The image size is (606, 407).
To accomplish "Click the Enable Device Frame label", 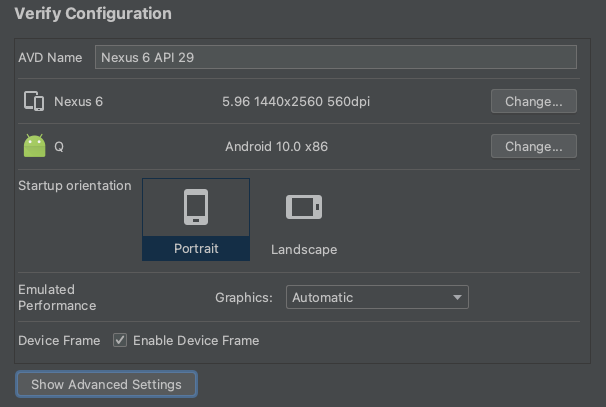I will (x=196, y=341).
